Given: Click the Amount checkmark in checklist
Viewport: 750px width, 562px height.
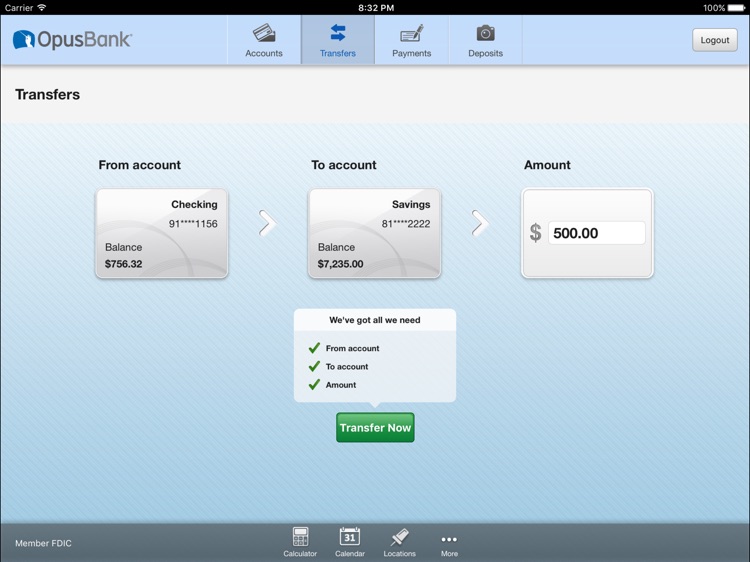Looking at the screenshot, I should coord(314,384).
